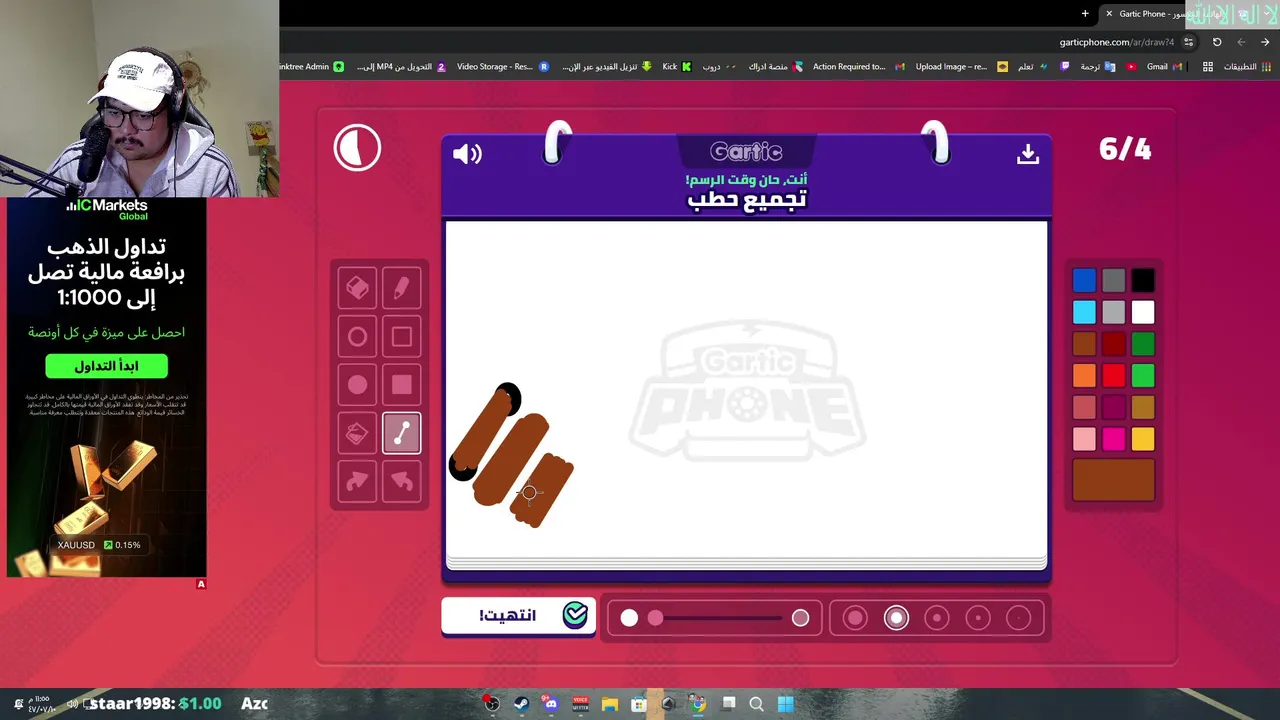The height and width of the screenshot is (720, 1280).
Task: Select the filled rectangle shape tool
Action: [401, 385]
